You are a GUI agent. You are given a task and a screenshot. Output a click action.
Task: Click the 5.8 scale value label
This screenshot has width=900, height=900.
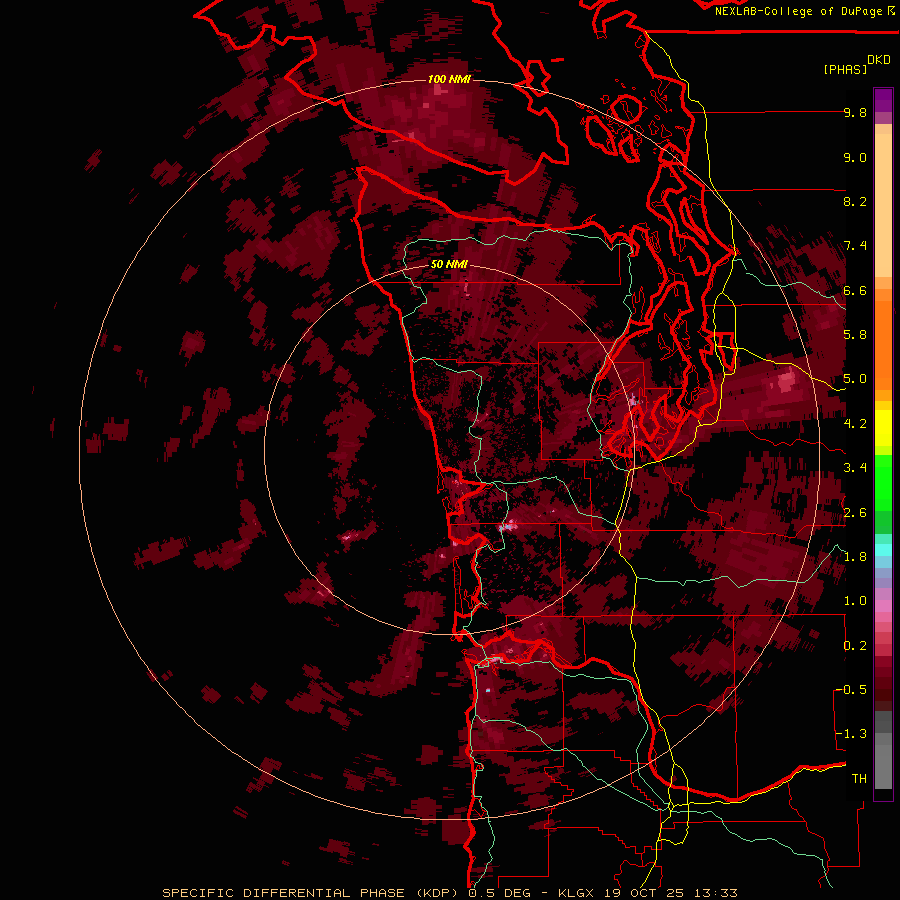pos(855,335)
